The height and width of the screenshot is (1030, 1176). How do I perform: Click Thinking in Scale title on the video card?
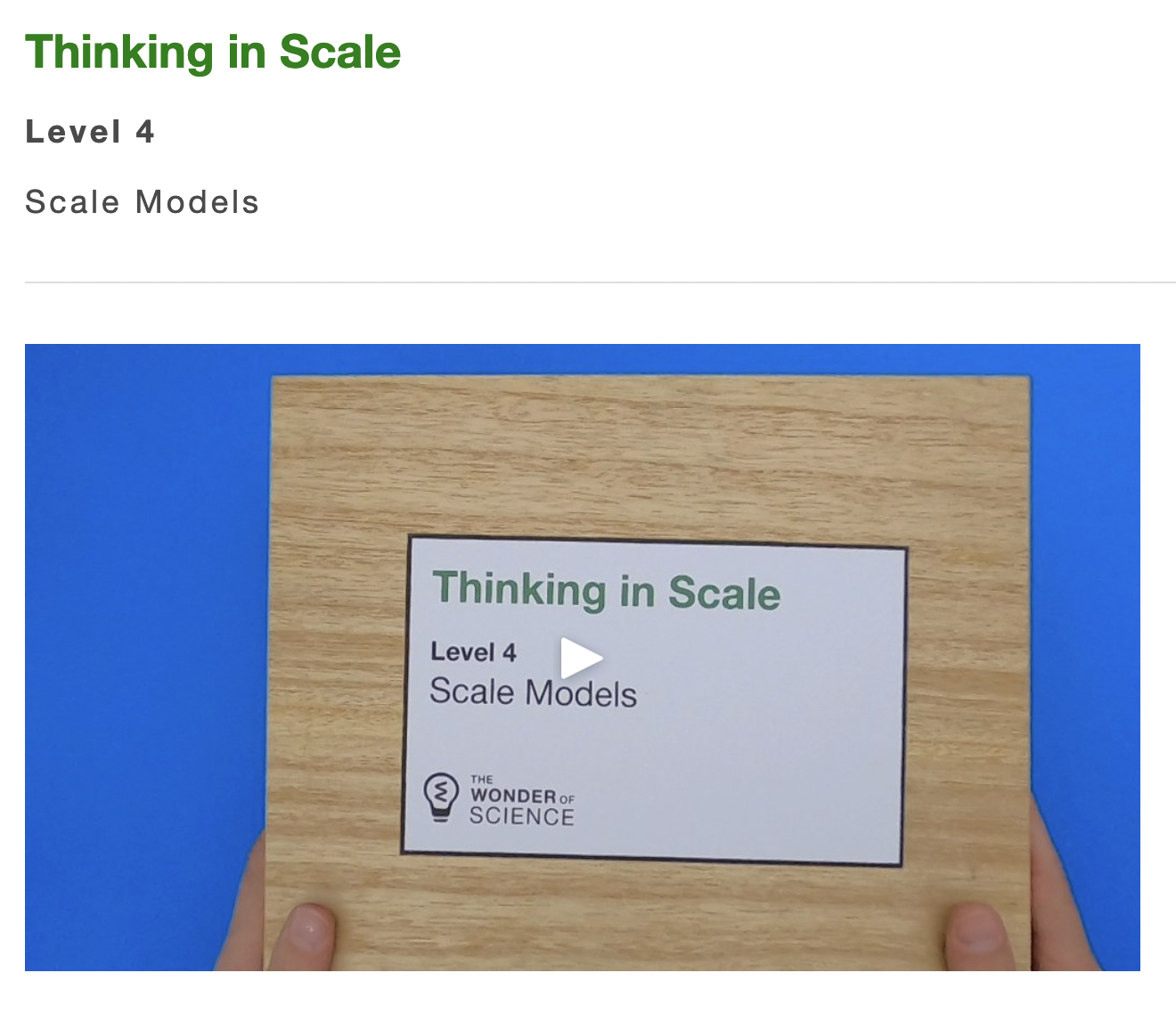pos(607,592)
